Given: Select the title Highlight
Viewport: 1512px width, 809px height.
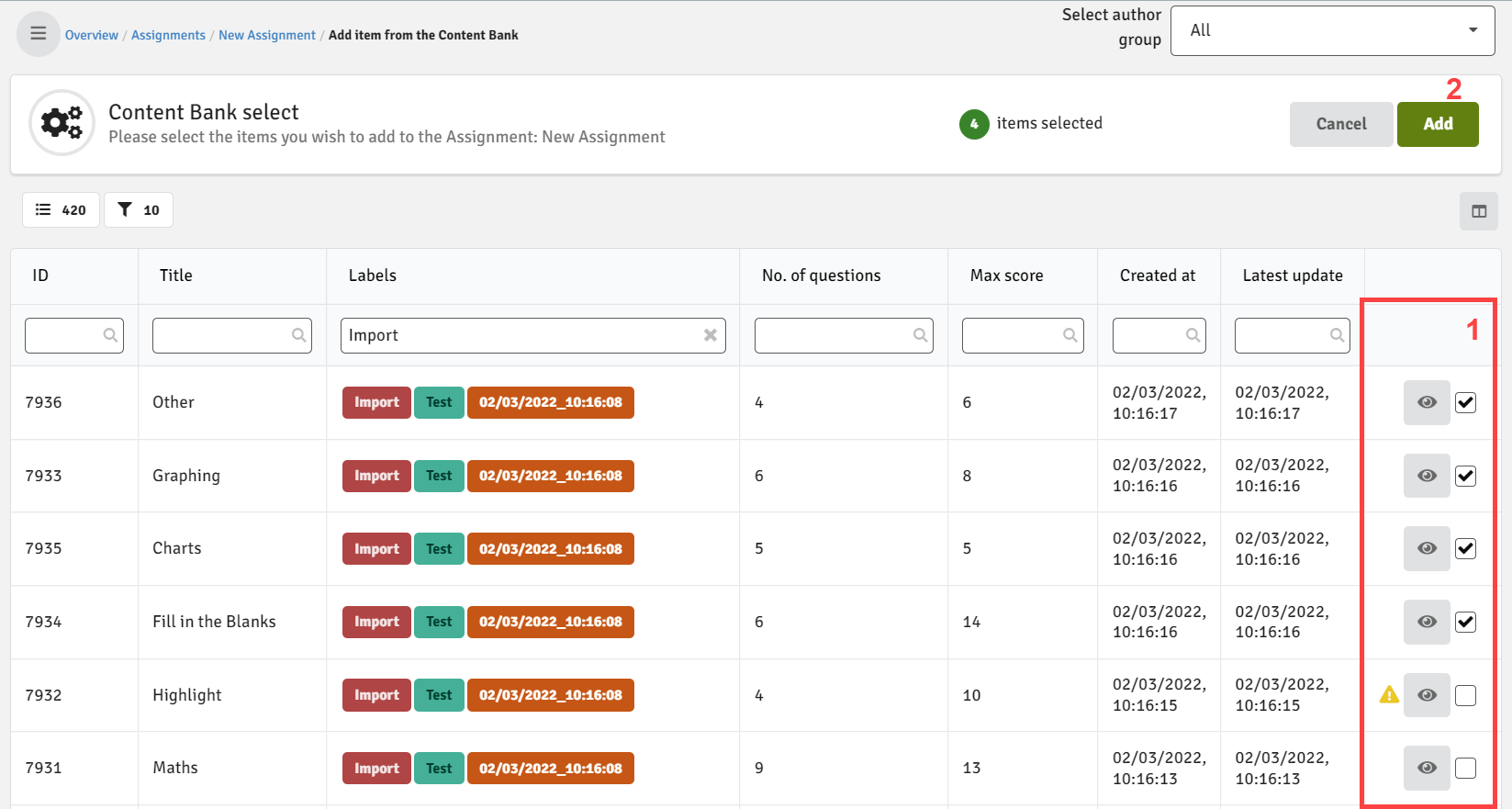Looking at the screenshot, I should (187, 695).
